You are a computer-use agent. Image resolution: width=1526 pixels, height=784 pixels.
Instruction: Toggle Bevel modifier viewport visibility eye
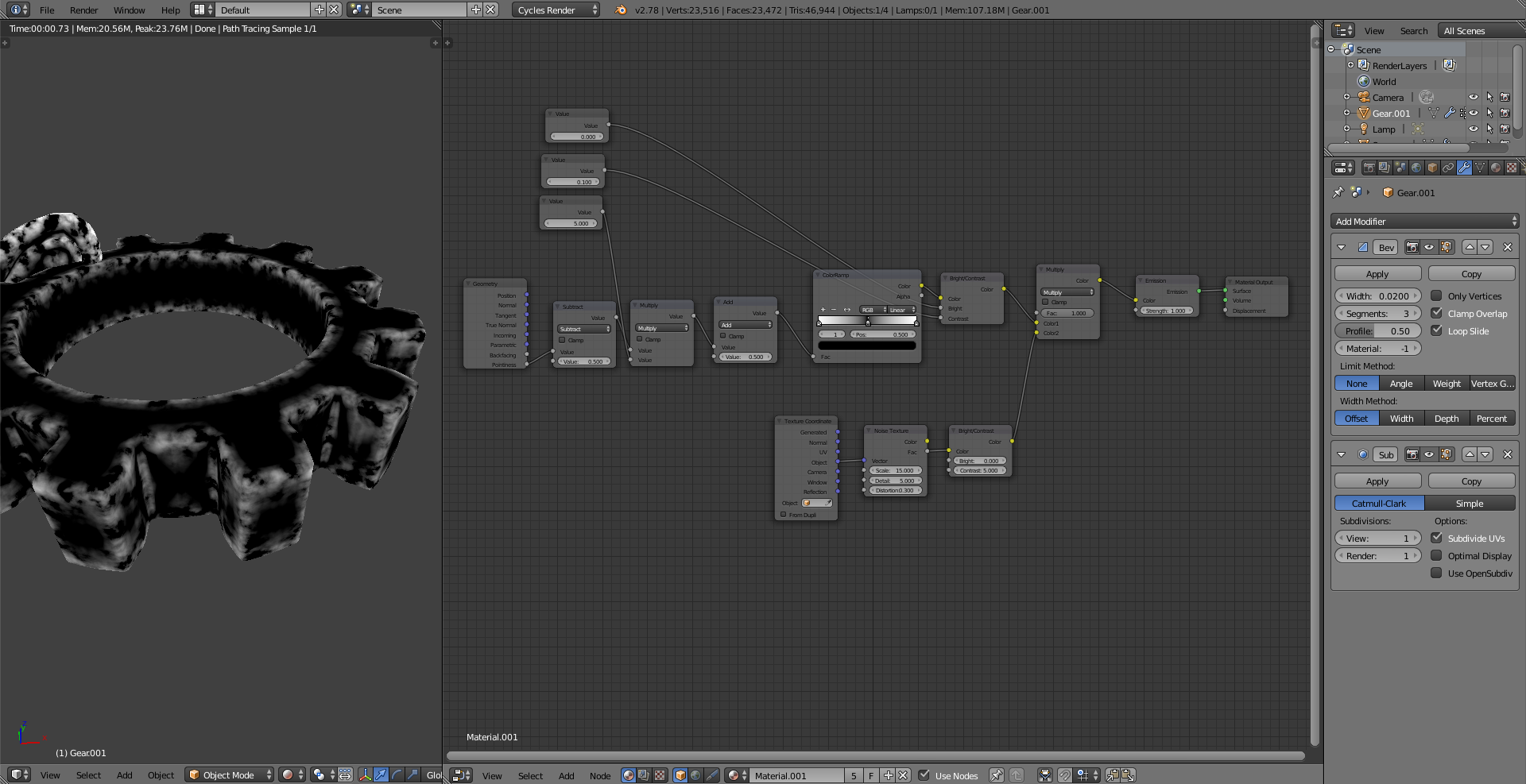point(1429,247)
